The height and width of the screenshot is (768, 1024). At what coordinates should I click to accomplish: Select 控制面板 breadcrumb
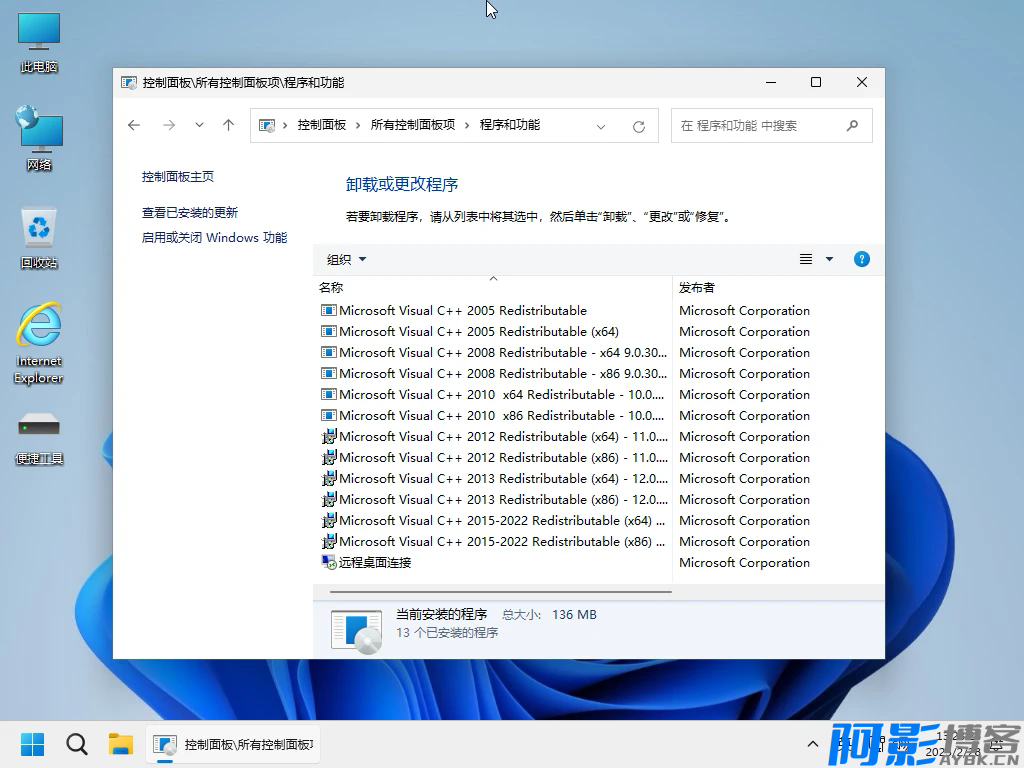[x=321, y=125]
